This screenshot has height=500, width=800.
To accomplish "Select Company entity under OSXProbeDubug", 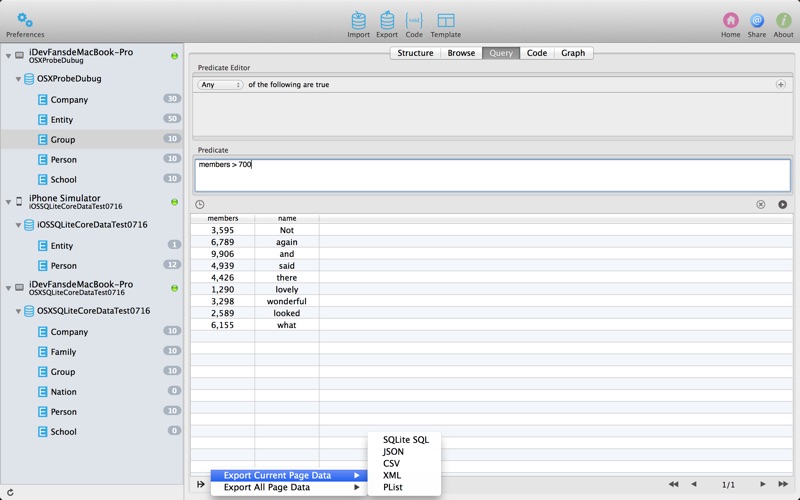I will pos(92,99).
